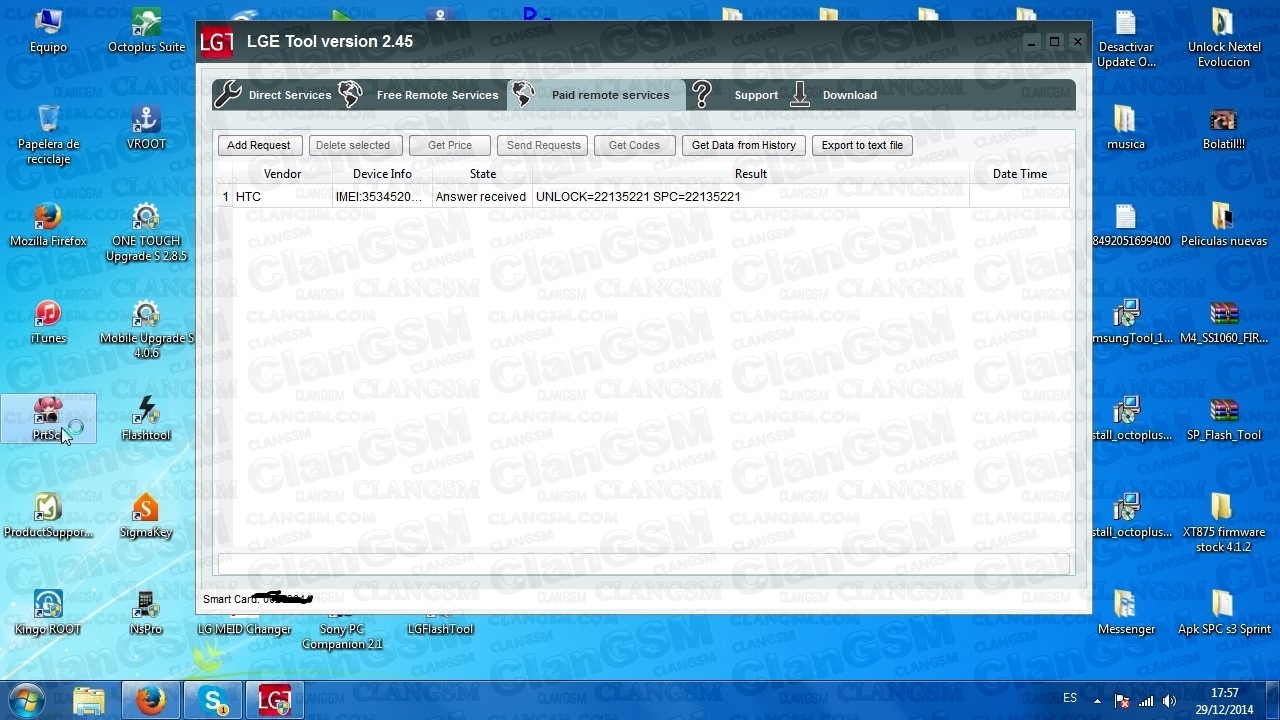This screenshot has height=720, width=1280.
Task: Open the Apk SPC s3 Sprint folder
Action: [x=1224, y=613]
